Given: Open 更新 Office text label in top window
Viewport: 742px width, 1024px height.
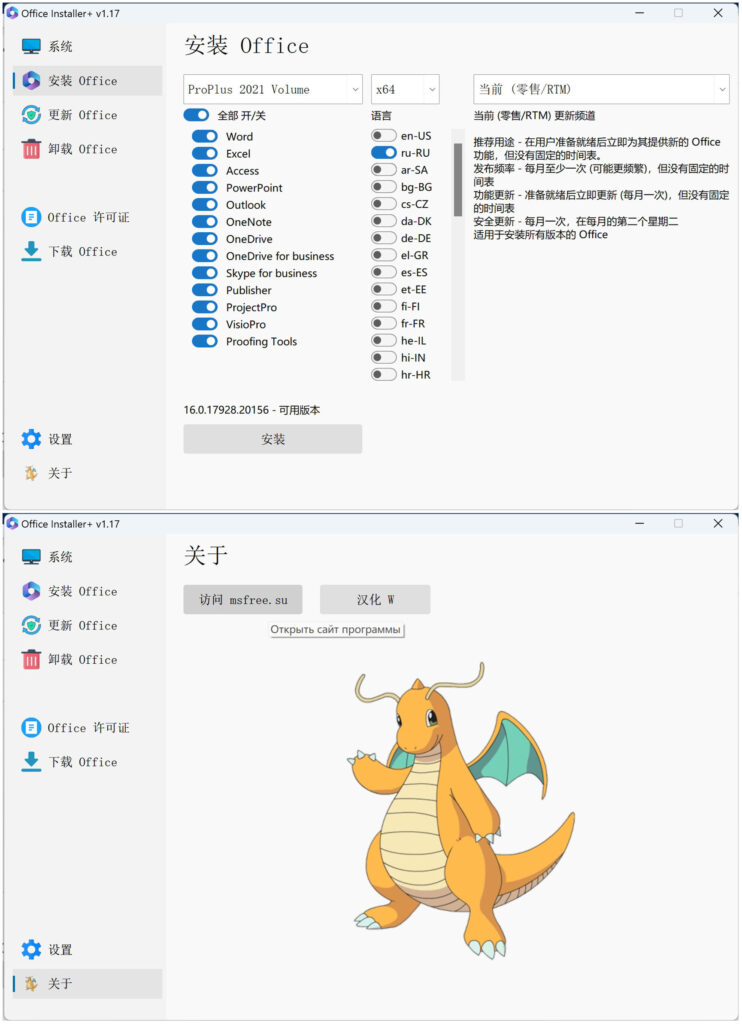Looking at the screenshot, I should pyautogui.click(x=83, y=115).
